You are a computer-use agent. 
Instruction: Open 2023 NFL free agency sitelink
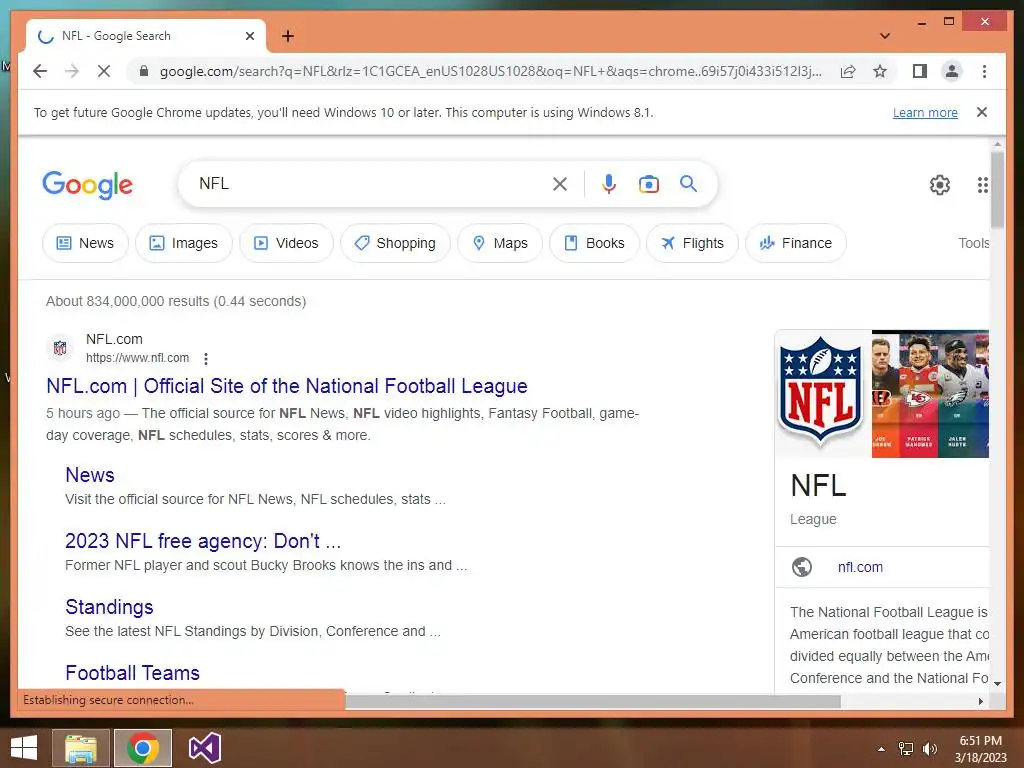202,541
